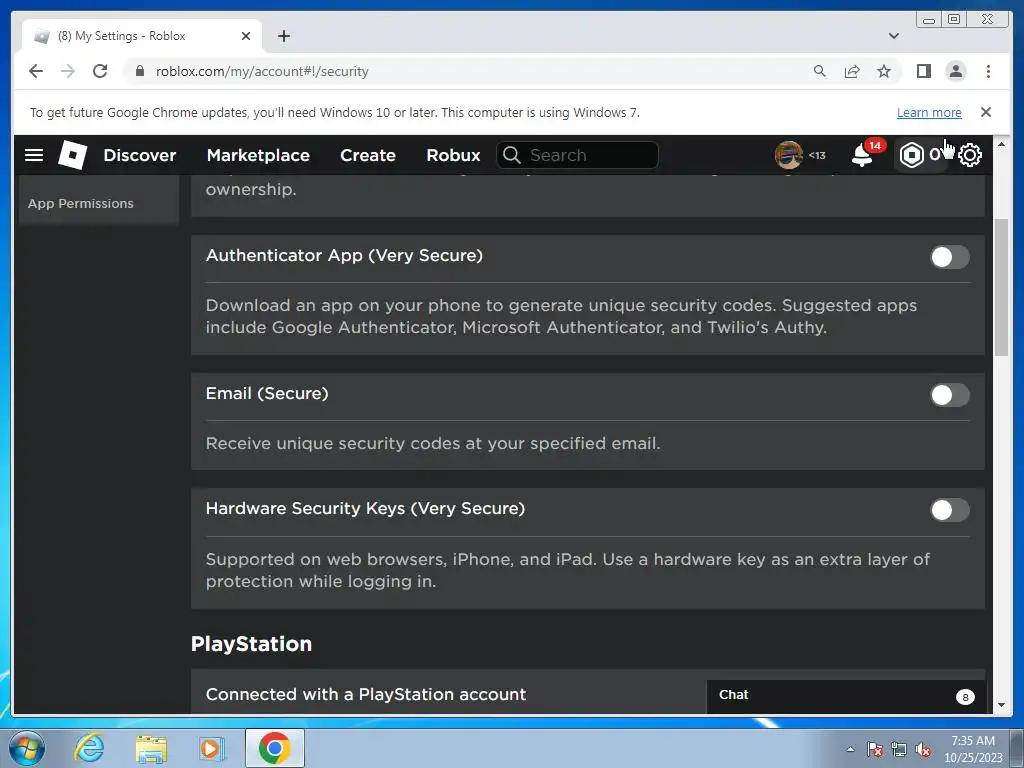Open the Discover menu item
1024x768 pixels.
tap(140, 155)
